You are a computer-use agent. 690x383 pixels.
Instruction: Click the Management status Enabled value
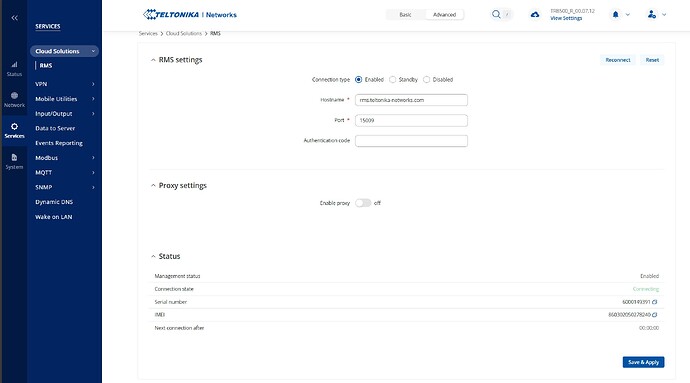[650, 276]
